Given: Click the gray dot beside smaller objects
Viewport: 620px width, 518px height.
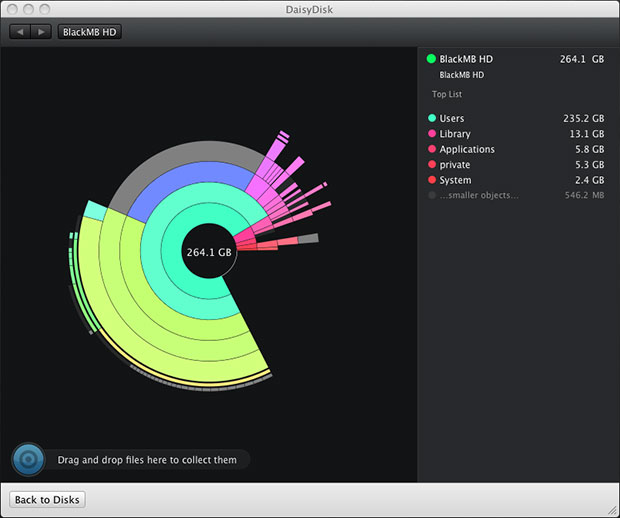Looking at the screenshot, I should 432,195.
